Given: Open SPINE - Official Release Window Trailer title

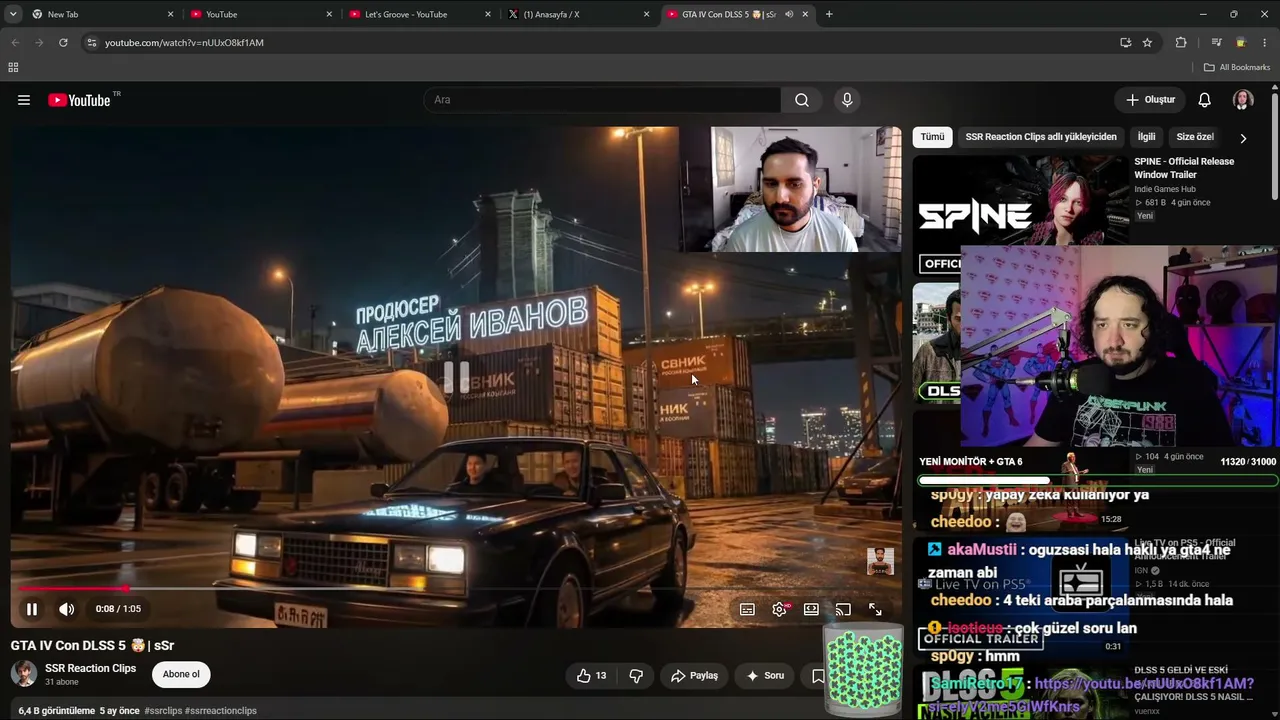Looking at the screenshot, I should [1184, 168].
